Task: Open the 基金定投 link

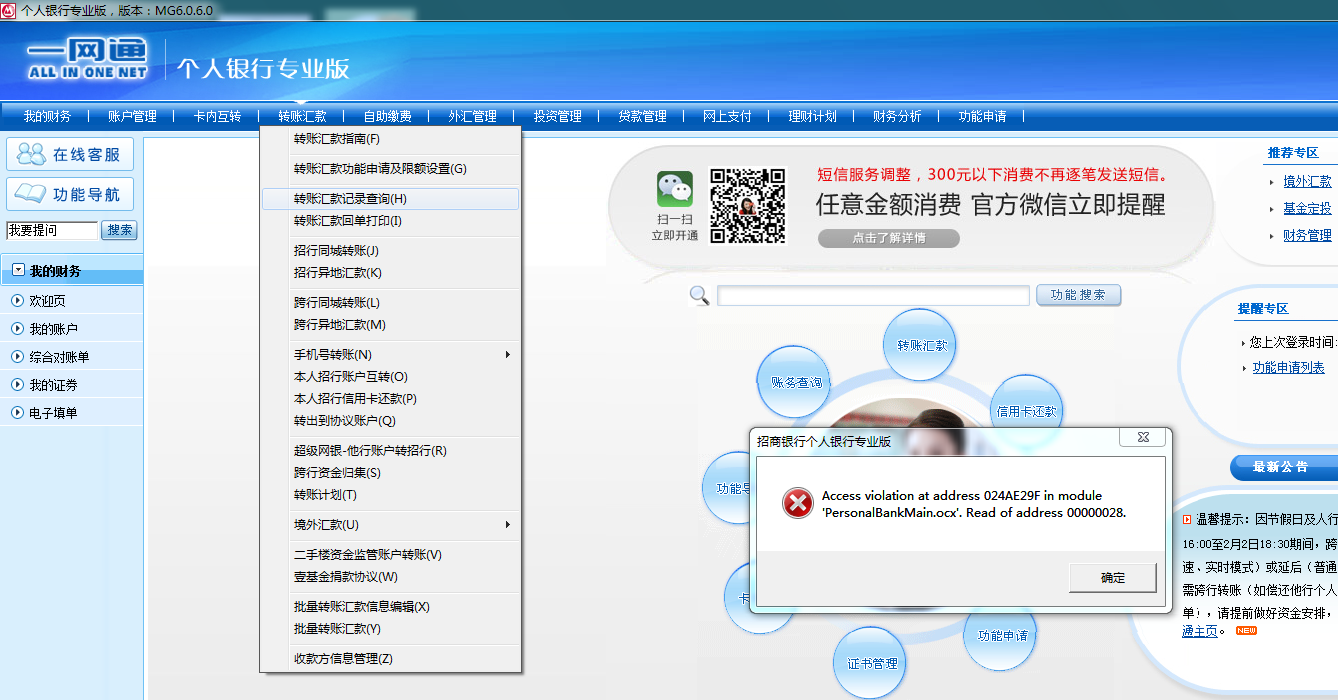Action: 1308,209
